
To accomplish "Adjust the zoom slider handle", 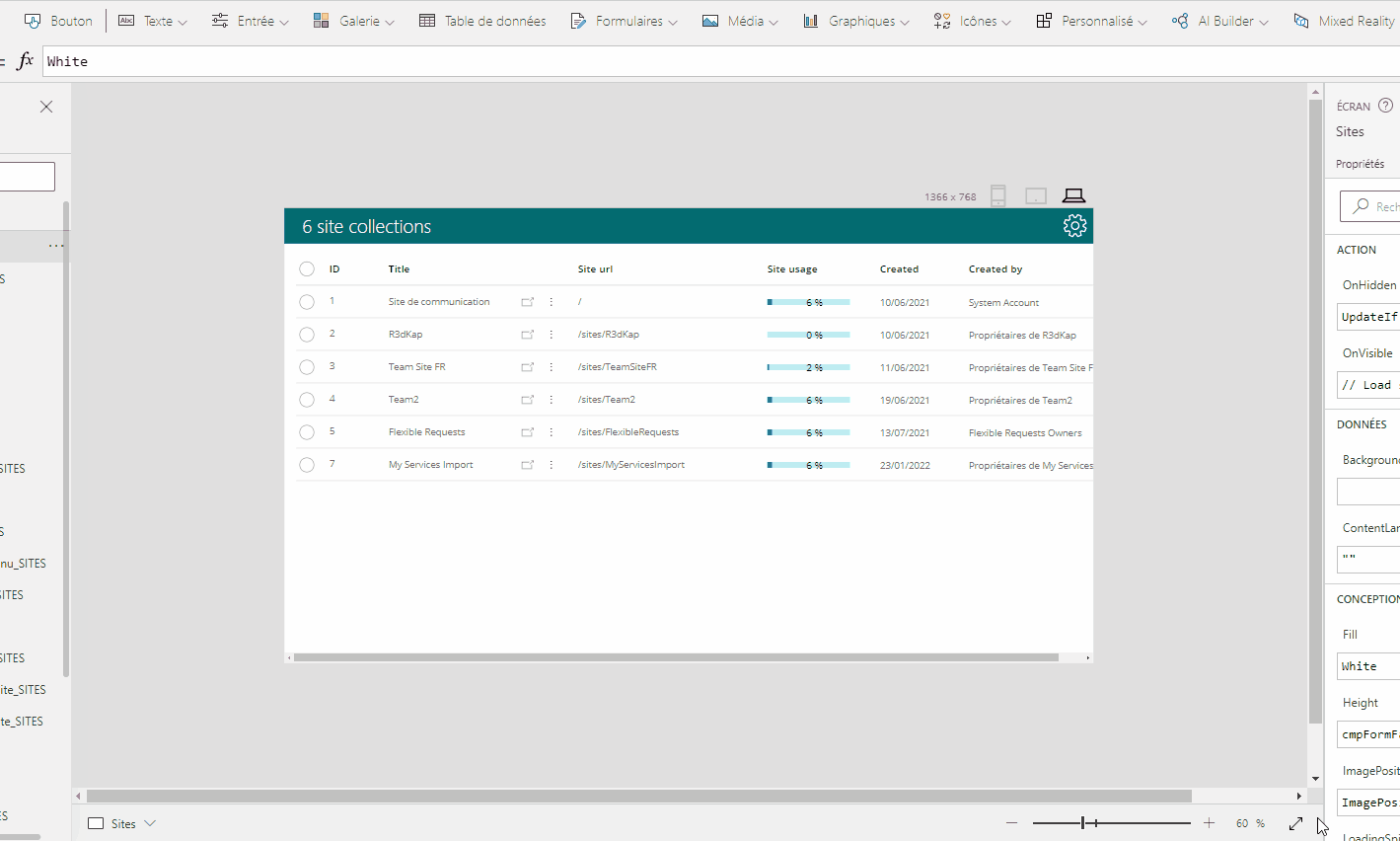I will tap(1083, 823).
